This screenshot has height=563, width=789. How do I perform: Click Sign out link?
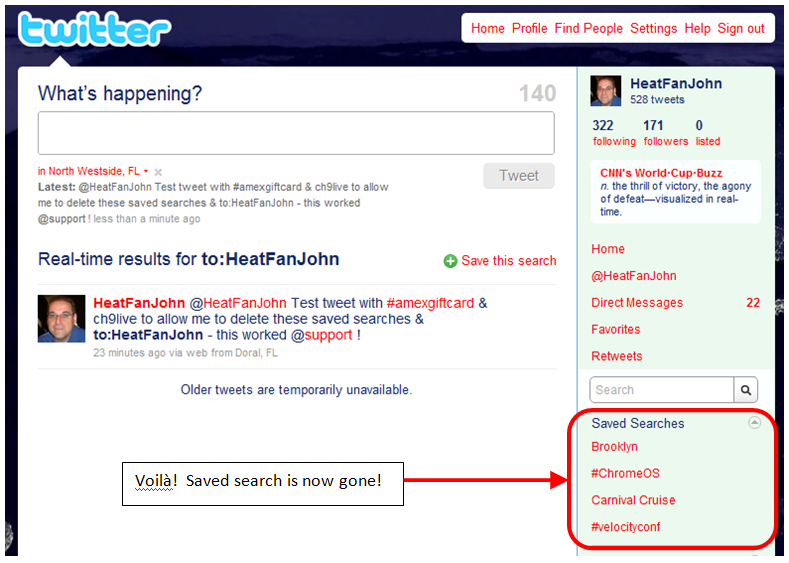point(741,28)
